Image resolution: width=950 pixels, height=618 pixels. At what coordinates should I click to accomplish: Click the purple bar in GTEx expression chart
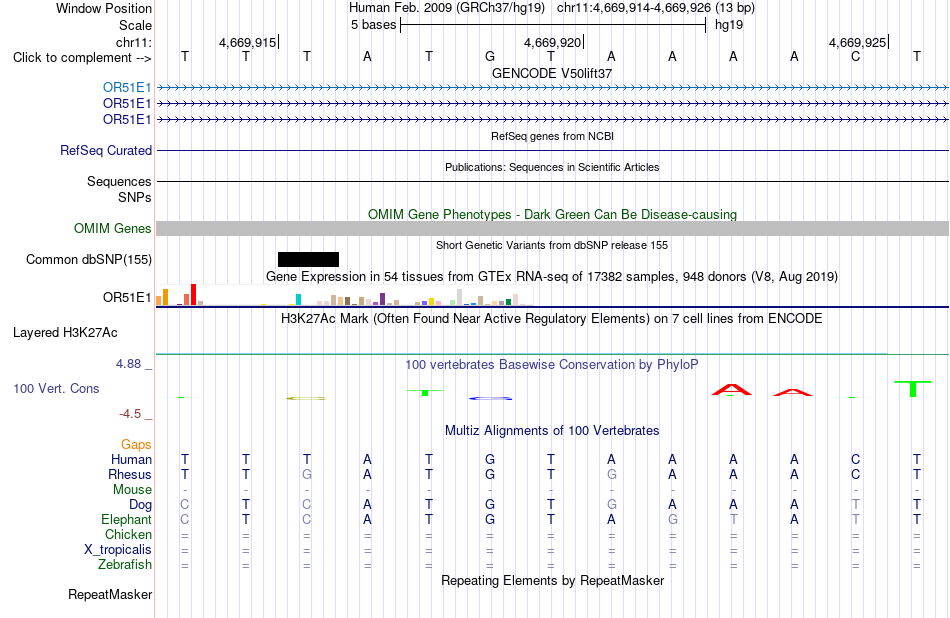(382, 299)
